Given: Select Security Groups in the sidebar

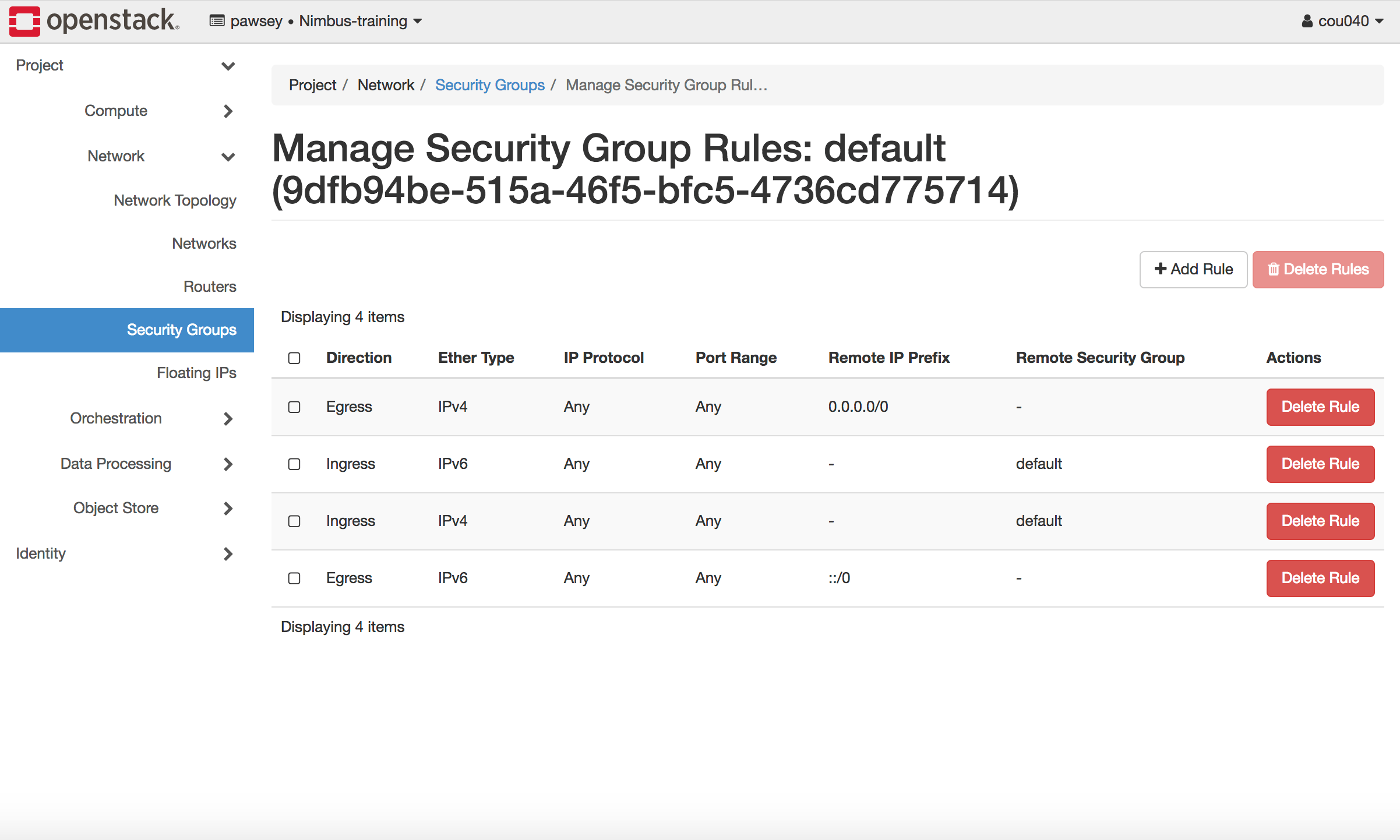Looking at the screenshot, I should 181,330.
